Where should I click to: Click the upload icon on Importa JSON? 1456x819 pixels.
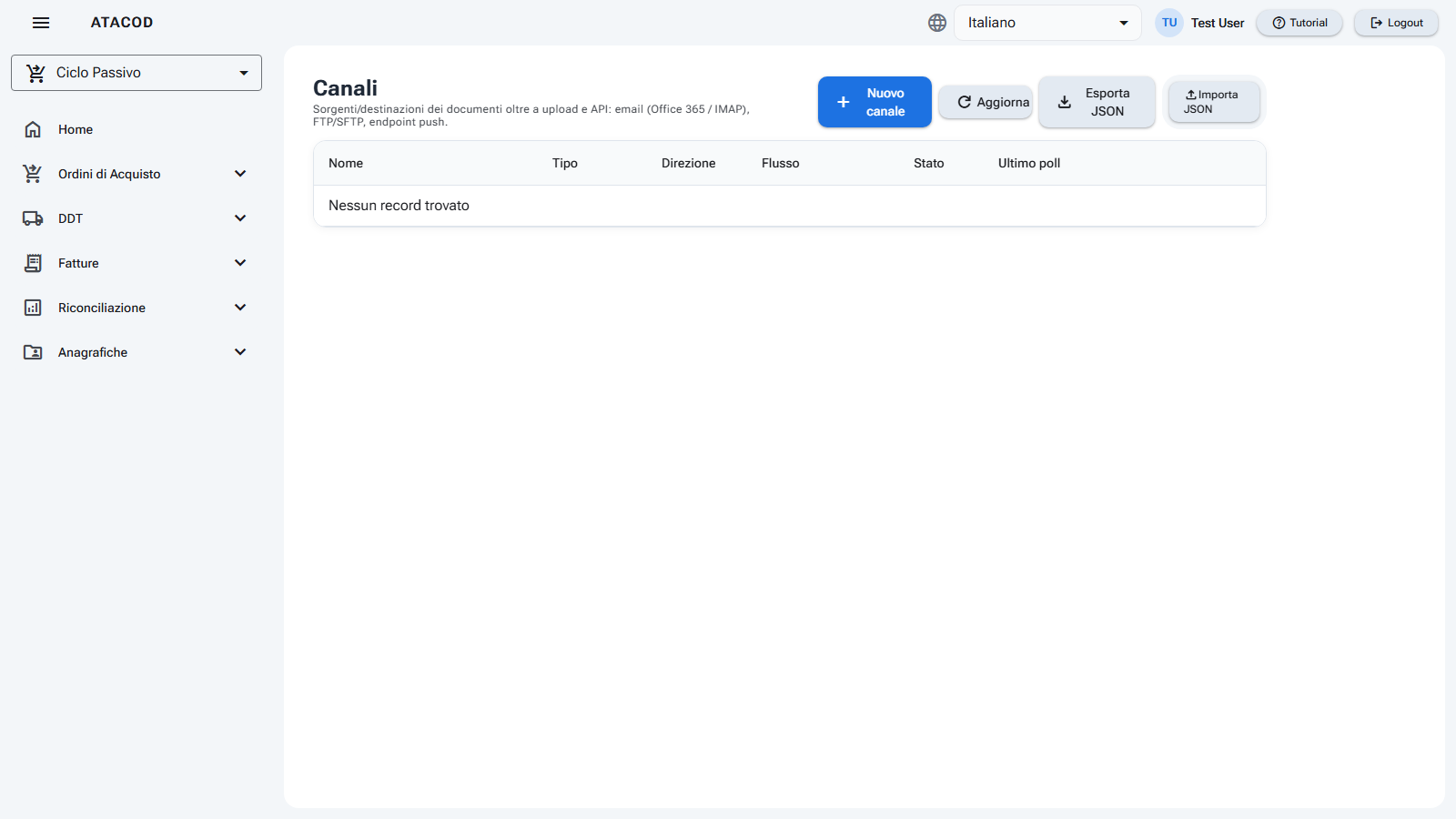point(1190,95)
